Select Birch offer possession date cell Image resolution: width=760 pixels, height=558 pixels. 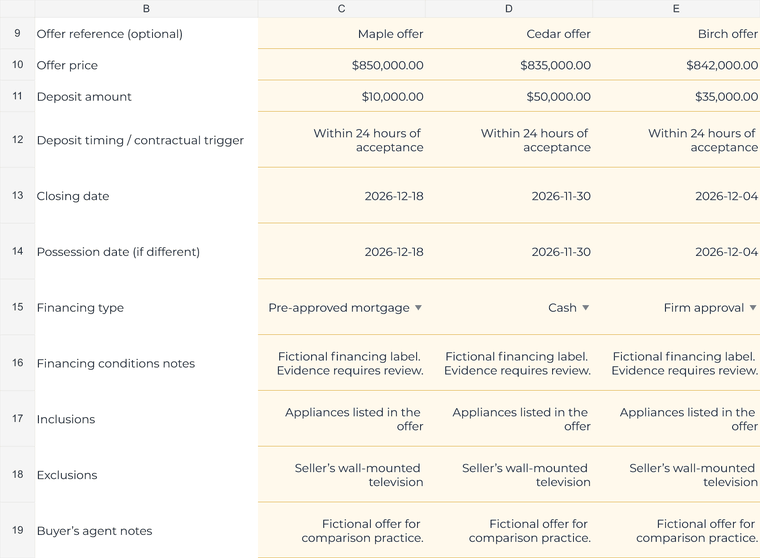[x=676, y=252]
